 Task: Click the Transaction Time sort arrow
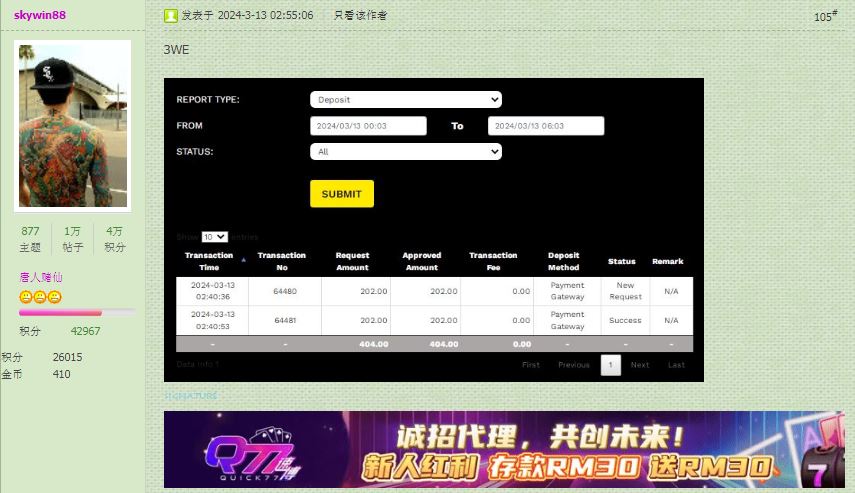pos(243,260)
